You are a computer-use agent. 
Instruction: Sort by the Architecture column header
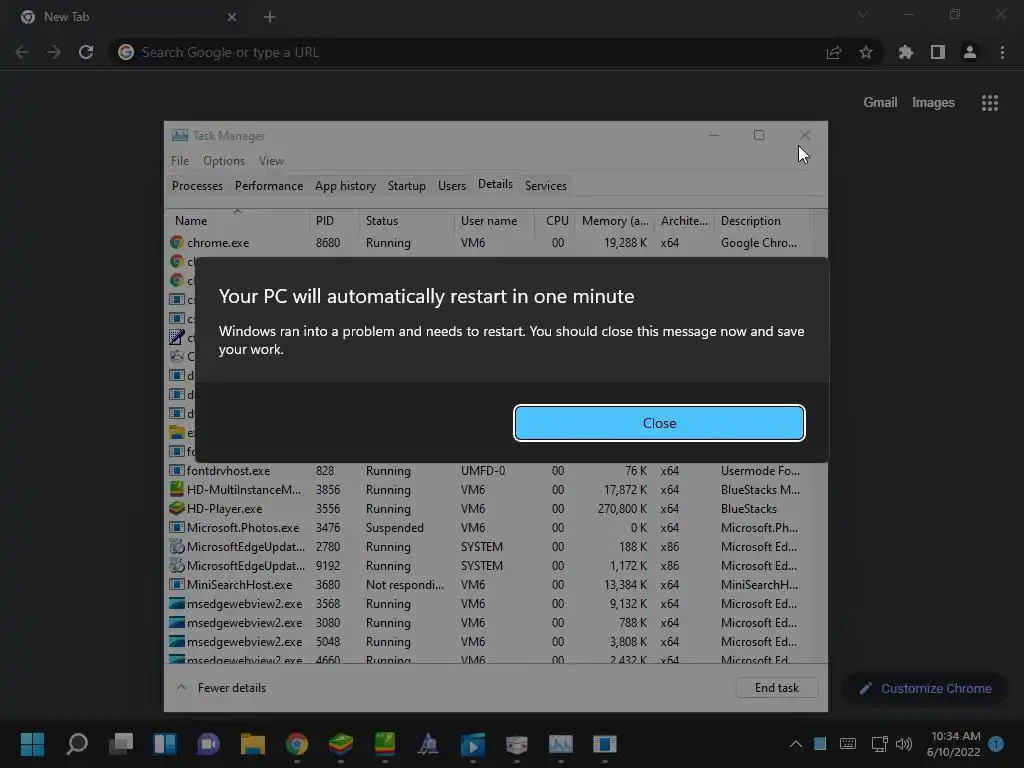coord(684,221)
